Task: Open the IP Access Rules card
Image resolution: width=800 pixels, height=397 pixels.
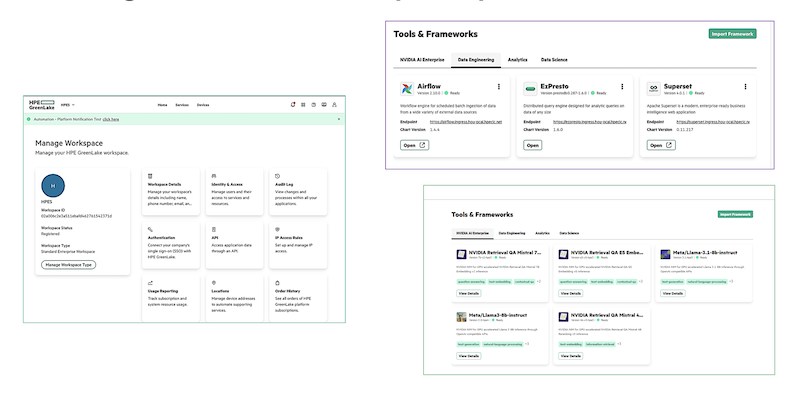Action: [298, 245]
